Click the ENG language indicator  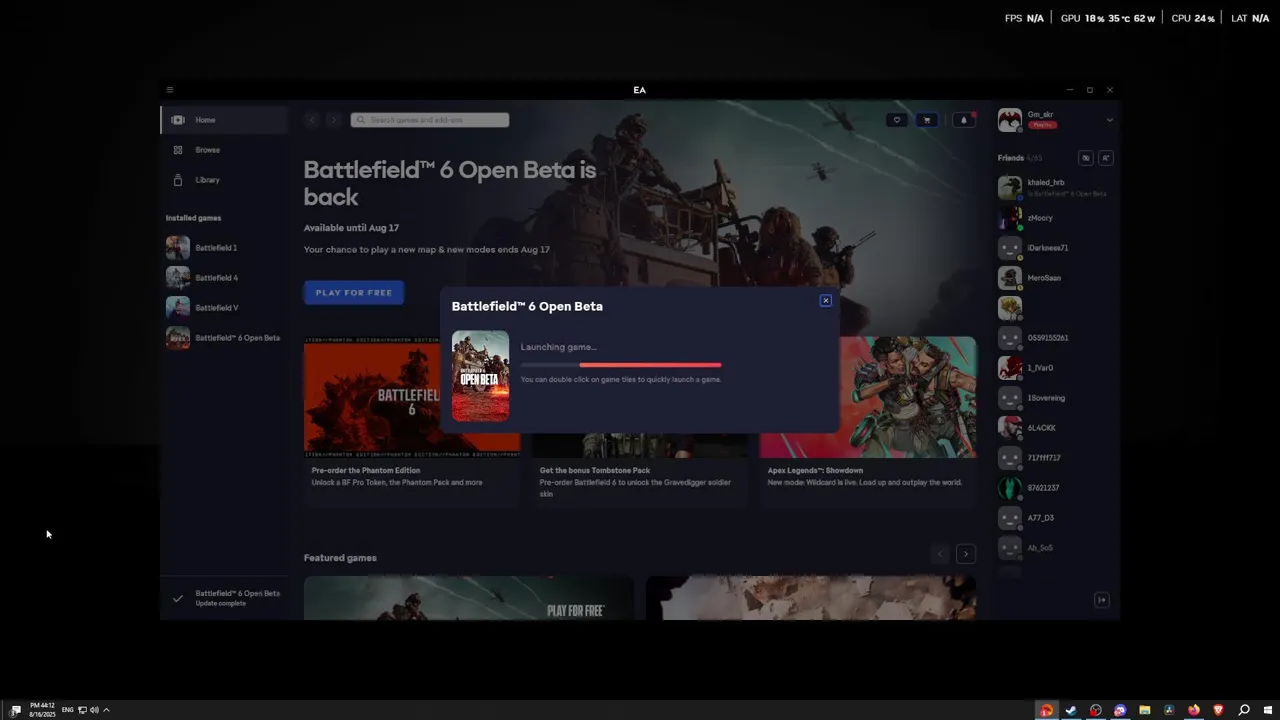(68, 710)
